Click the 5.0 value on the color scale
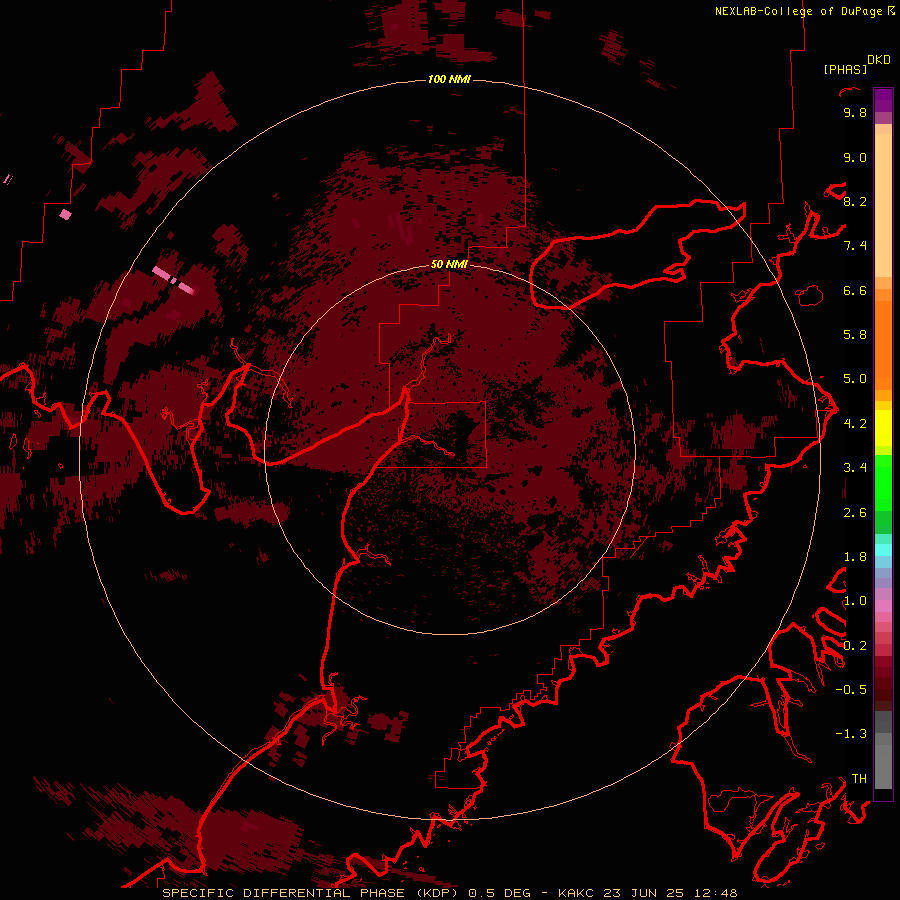The height and width of the screenshot is (900, 900). [855, 379]
